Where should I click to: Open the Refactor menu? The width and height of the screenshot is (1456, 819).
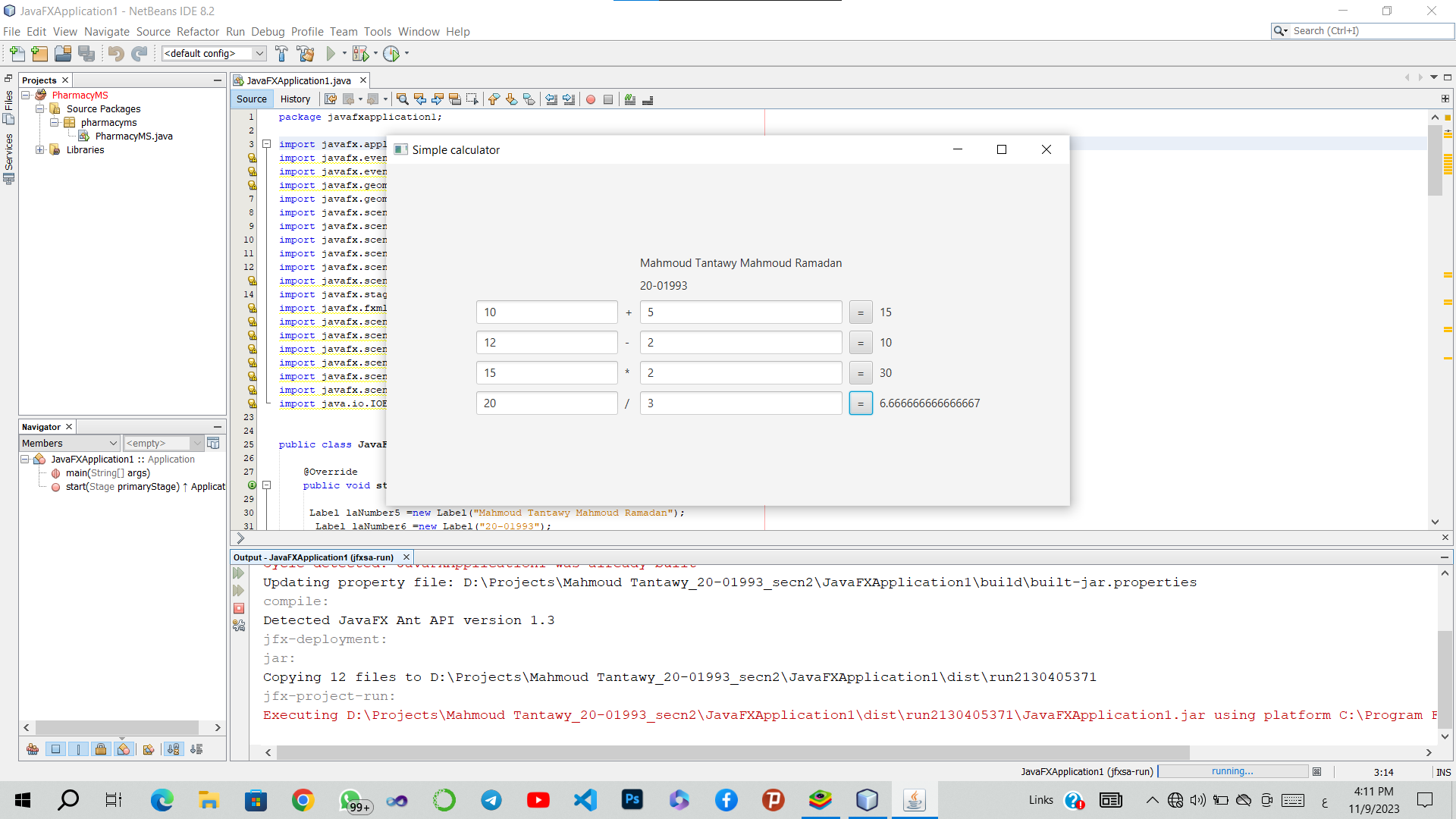tap(197, 31)
